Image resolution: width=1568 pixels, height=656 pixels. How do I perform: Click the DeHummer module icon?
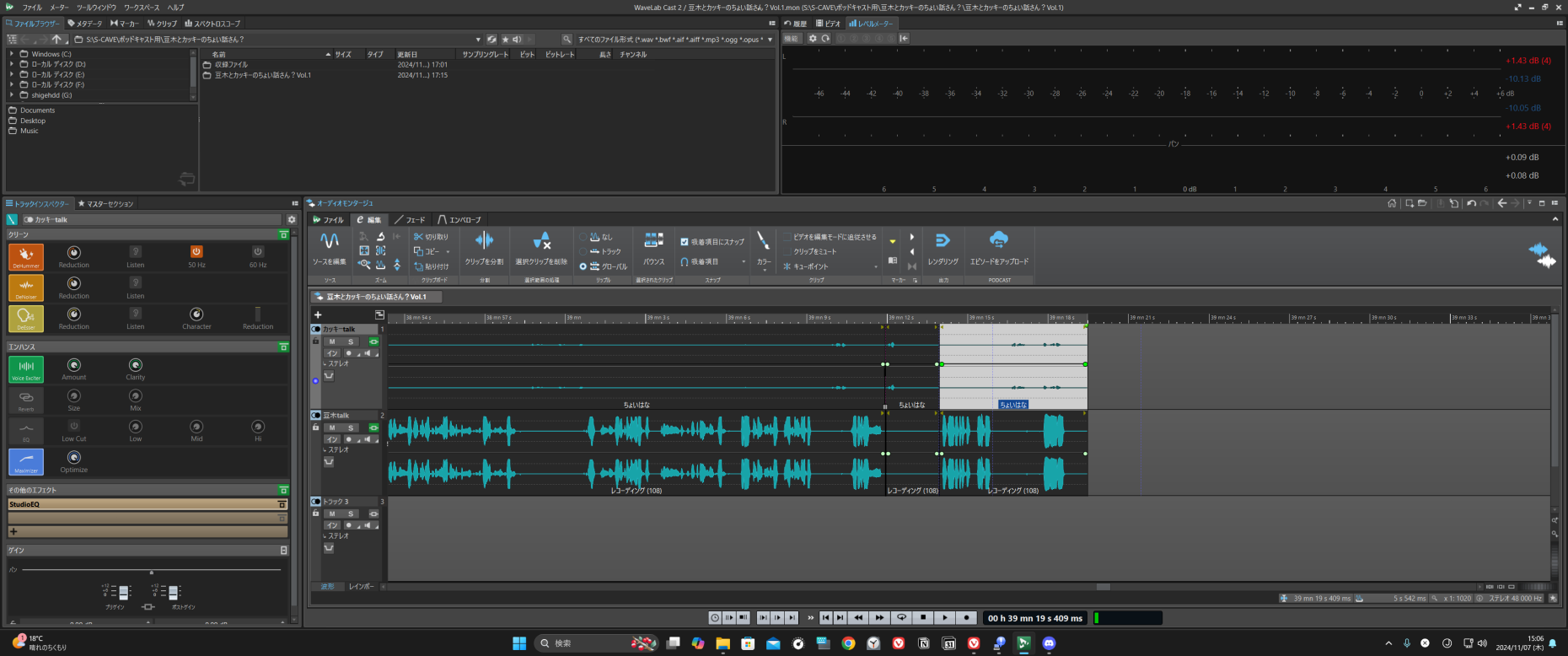coord(26,256)
